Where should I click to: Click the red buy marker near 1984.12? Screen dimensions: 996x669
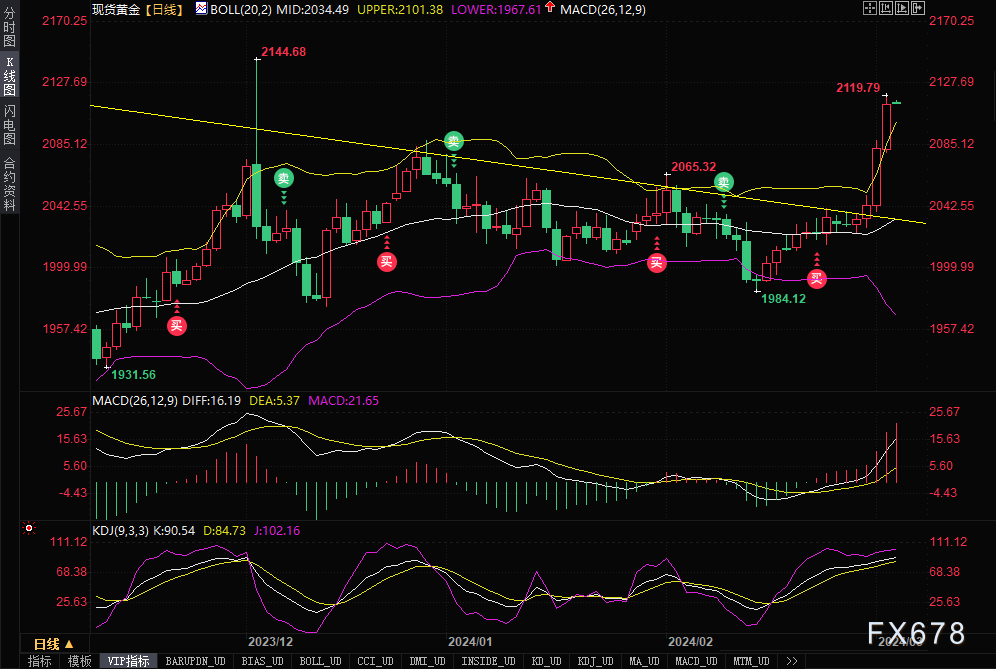817,278
